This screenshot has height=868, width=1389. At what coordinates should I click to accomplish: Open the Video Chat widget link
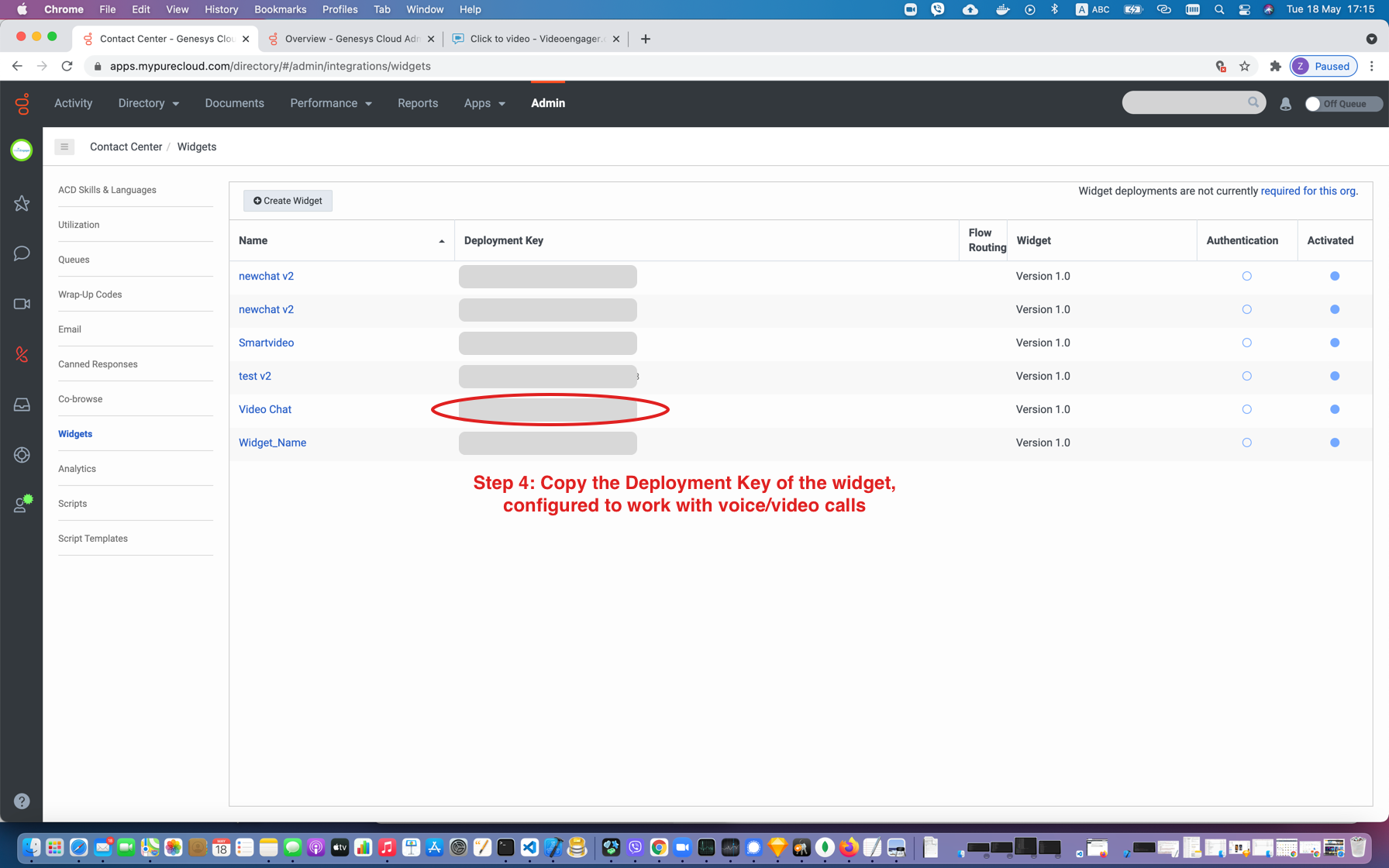pos(265,409)
